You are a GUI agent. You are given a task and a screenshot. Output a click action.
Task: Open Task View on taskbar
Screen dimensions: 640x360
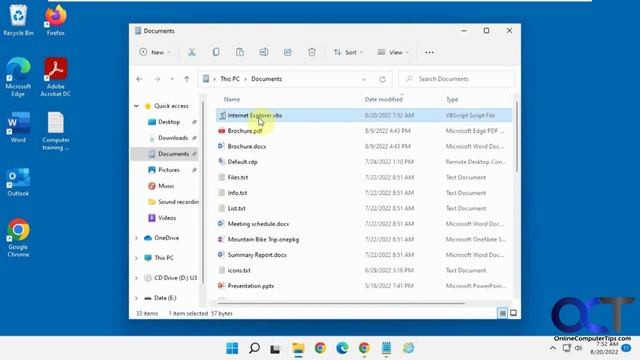click(x=276, y=348)
